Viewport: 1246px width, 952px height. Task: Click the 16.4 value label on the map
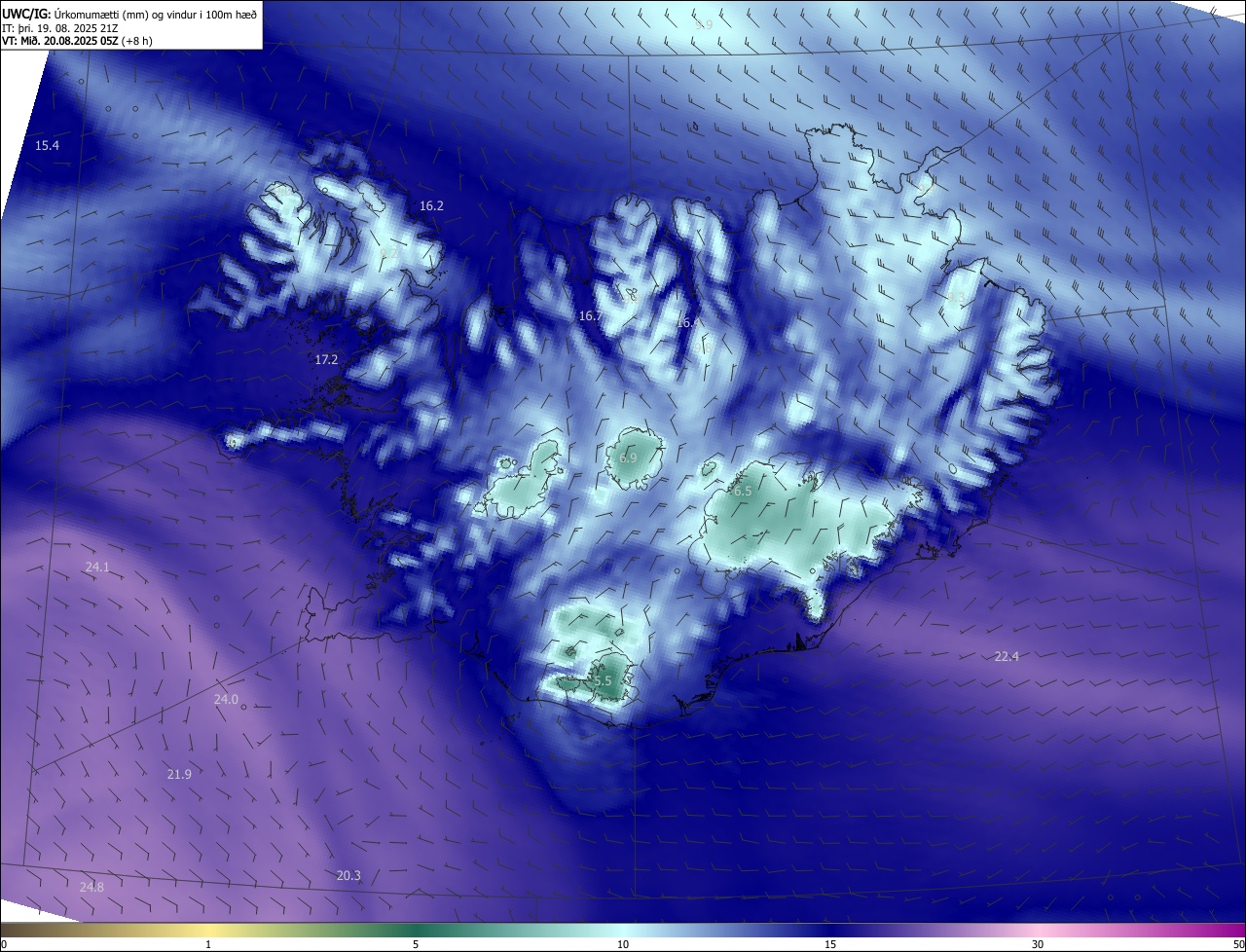click(x=687, y=322)
